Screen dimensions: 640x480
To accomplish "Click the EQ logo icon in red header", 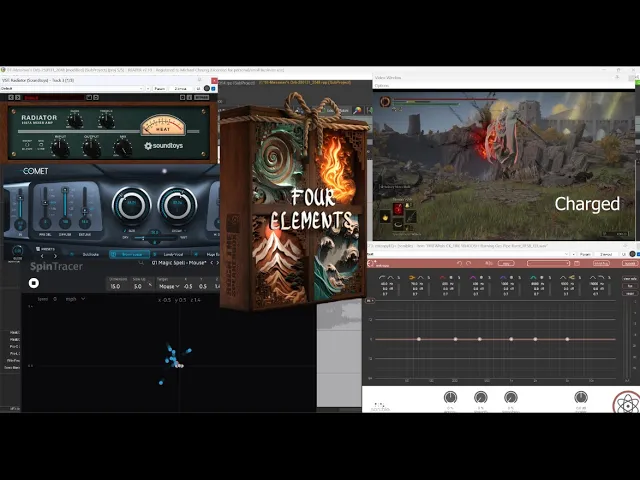I will click(x=371, y=264).
